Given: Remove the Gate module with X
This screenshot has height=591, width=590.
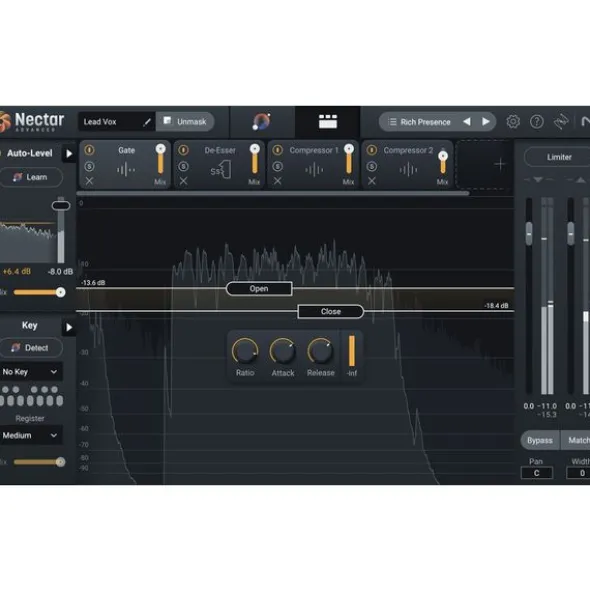Looking at the screenshot, I should (89, 181).
